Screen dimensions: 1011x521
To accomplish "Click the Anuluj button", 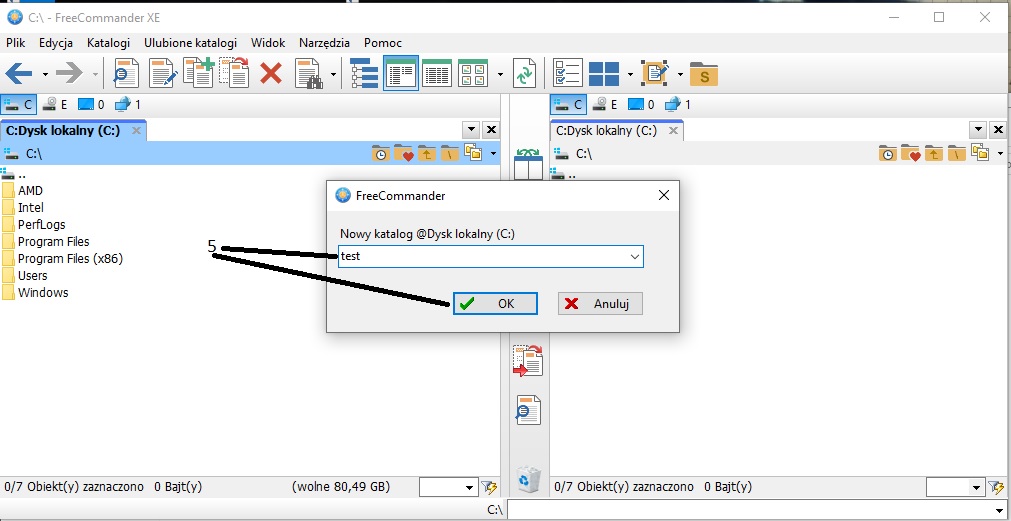I will click(600, 303).
